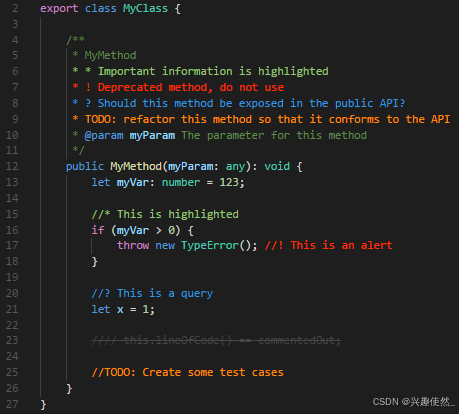
Task: Click the '*/' comment terminator on line 11
Action: pyautogui.click(x=79, y=150)
